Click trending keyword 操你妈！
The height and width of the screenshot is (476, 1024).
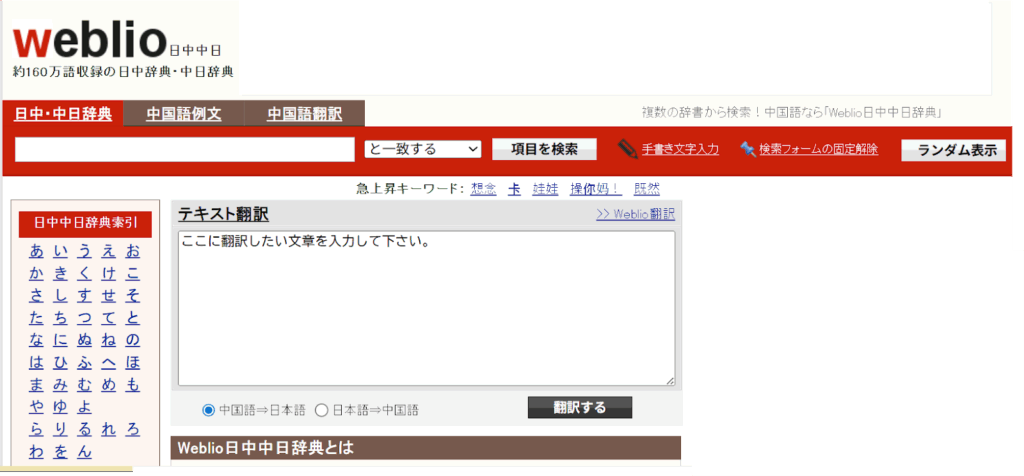click(x=596, y=189)
